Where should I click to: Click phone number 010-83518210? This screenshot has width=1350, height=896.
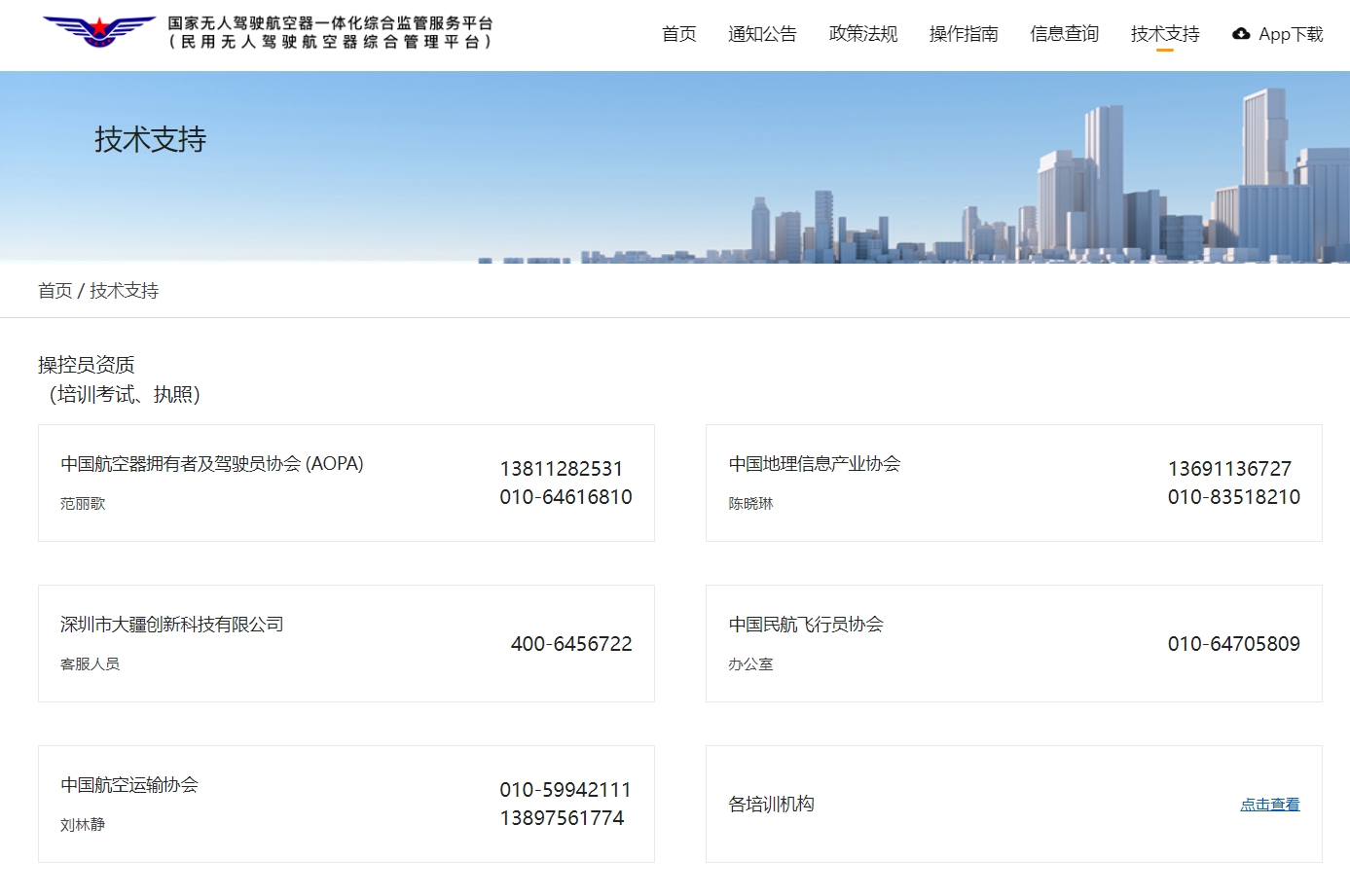pyautogui.click(x=1234, y=497)
